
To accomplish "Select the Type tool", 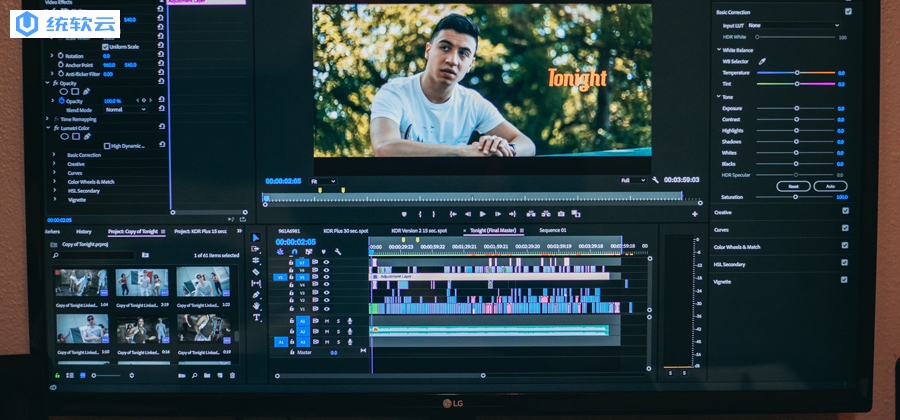I will tap(256, 317).
